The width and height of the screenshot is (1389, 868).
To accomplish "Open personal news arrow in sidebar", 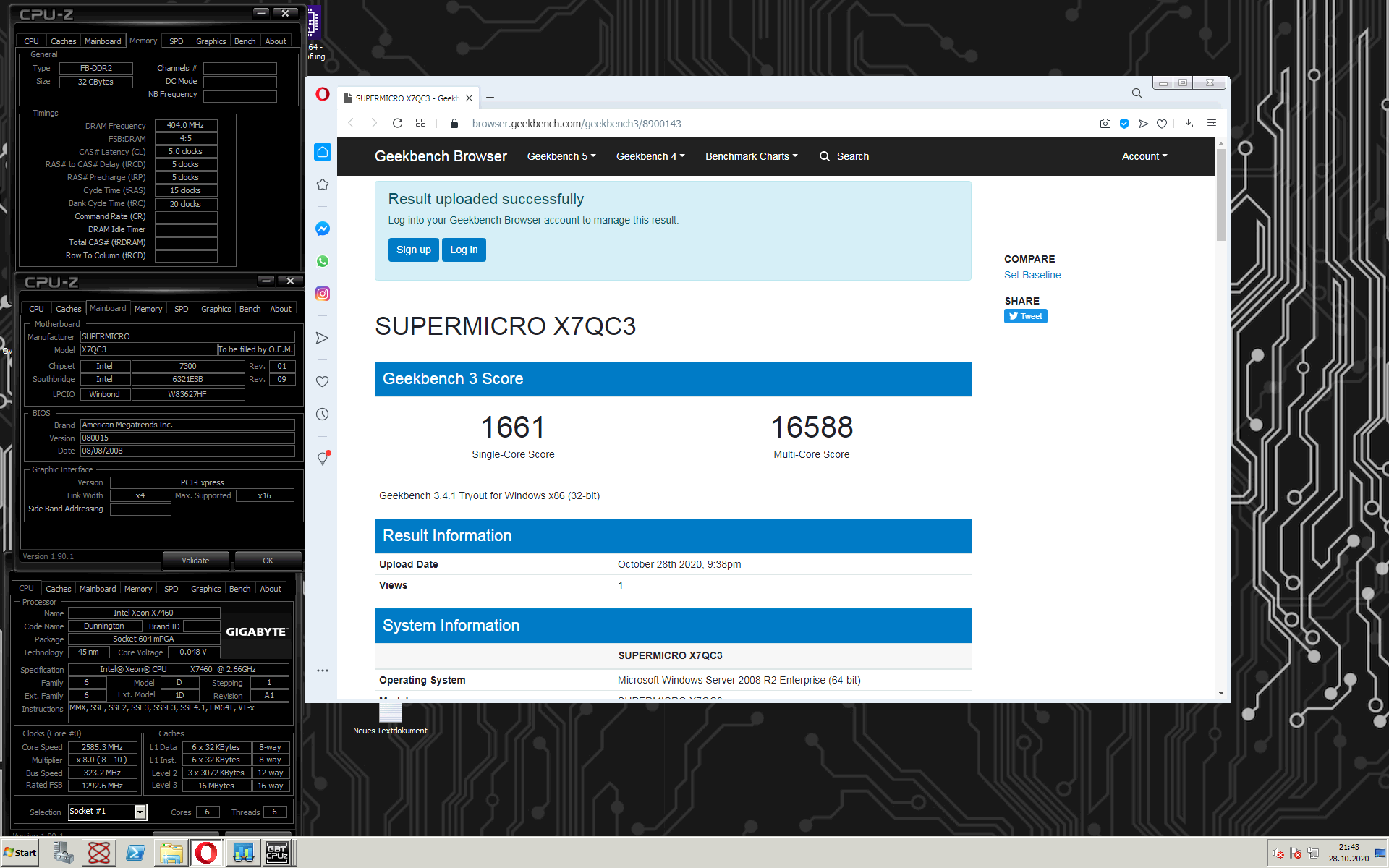I will 323,338.
